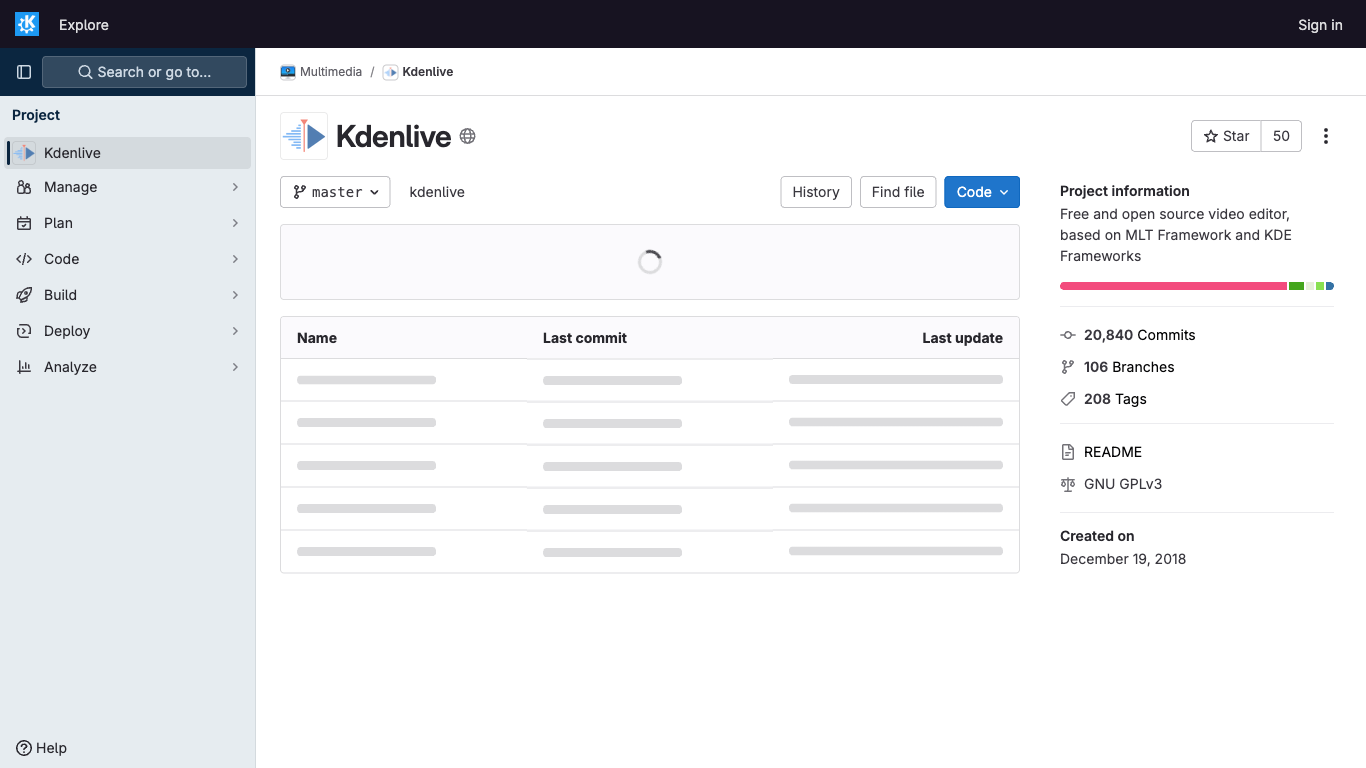
Task: Click the Find file button
Action: [x=898, y=192]
